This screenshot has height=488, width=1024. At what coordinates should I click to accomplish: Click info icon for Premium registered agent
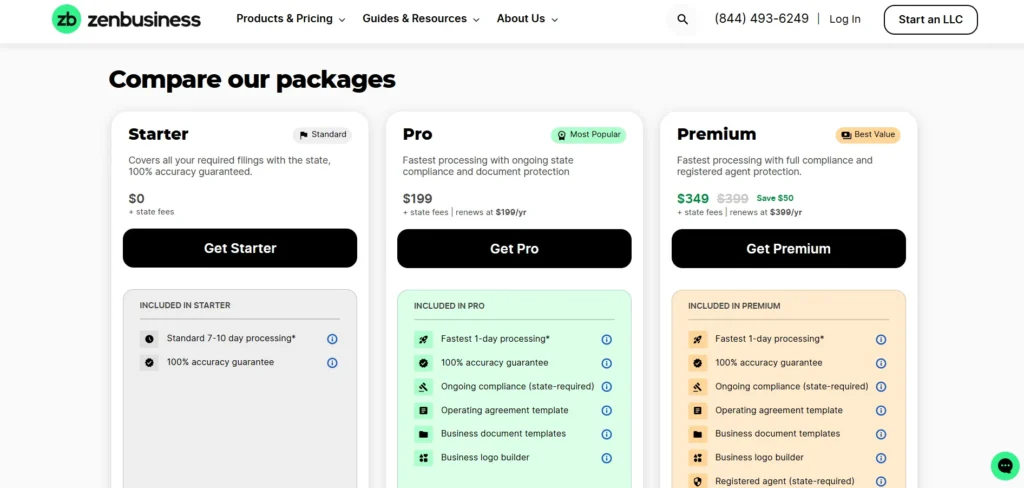pos(881,482)
